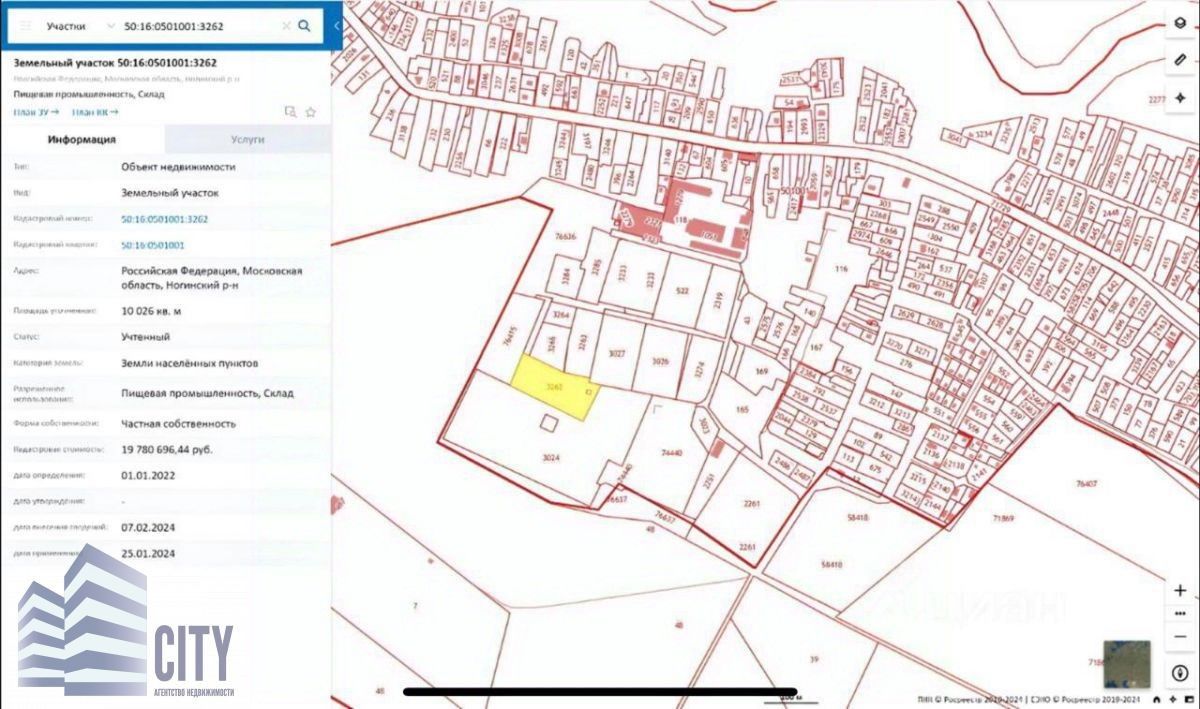This screenshot has height=709, width=1200.
Task: Click the date value 07.02.2024
Action: tap(148, 527)
